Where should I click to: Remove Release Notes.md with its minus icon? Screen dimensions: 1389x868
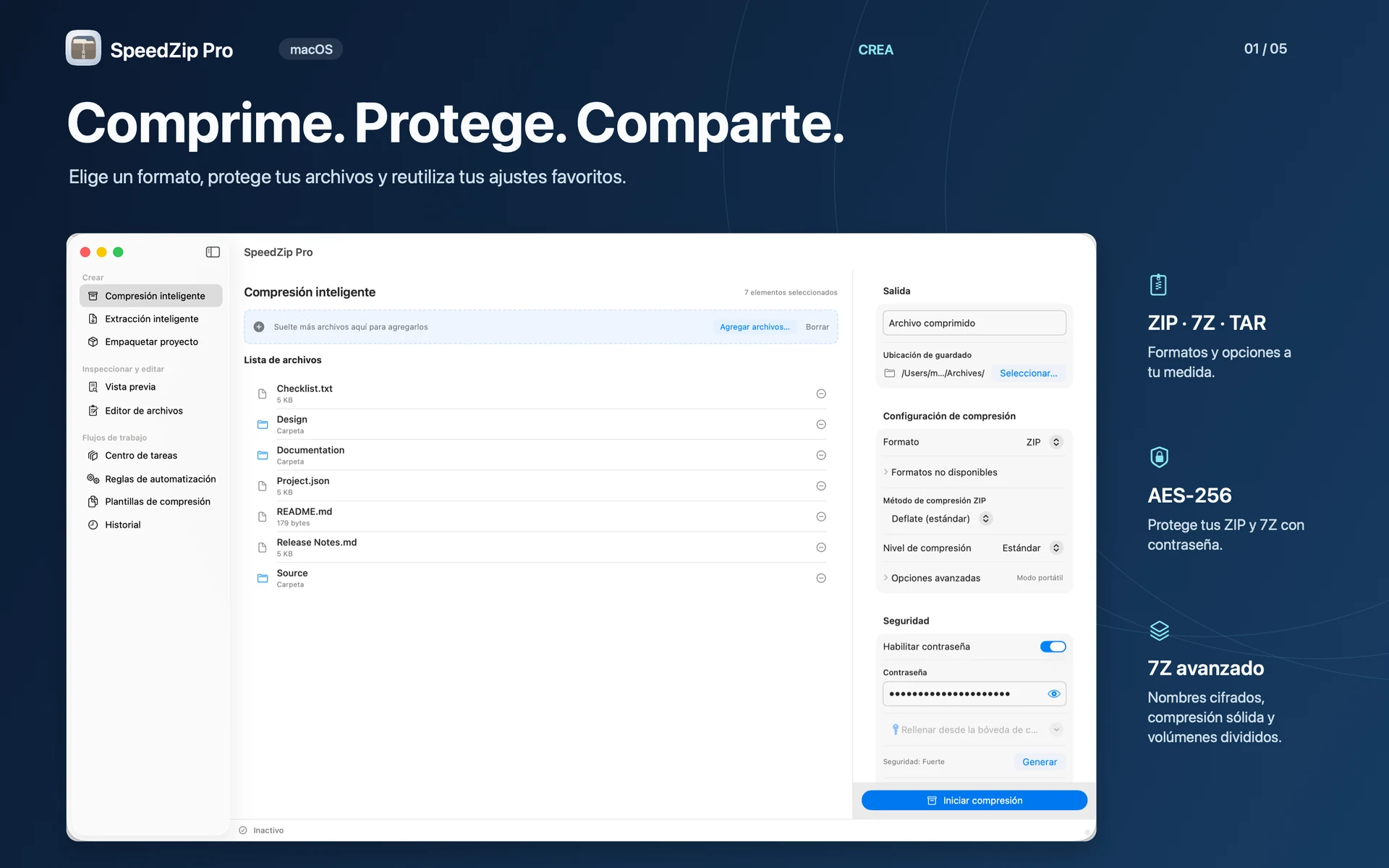point(821,548)
